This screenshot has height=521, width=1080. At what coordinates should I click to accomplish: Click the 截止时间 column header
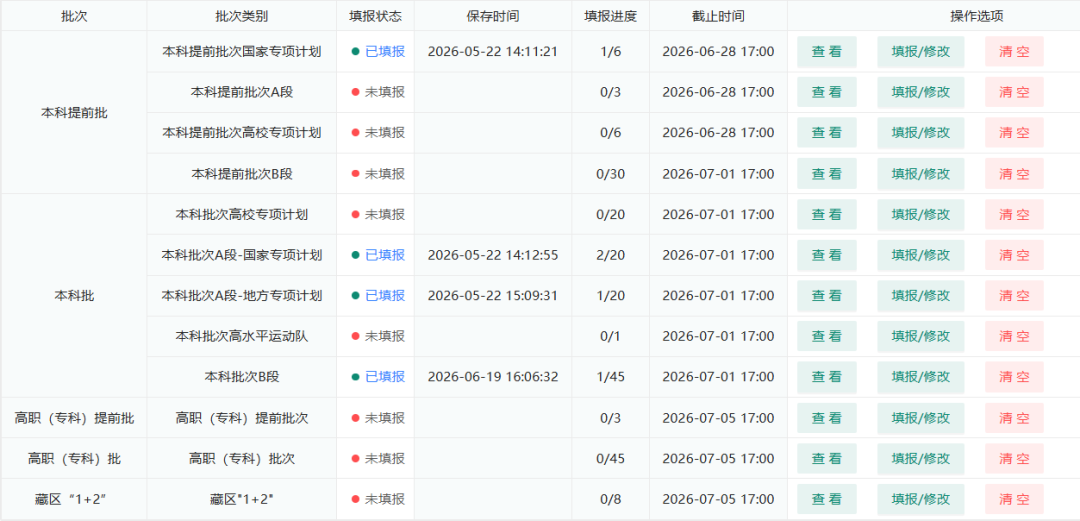[718, 16]
